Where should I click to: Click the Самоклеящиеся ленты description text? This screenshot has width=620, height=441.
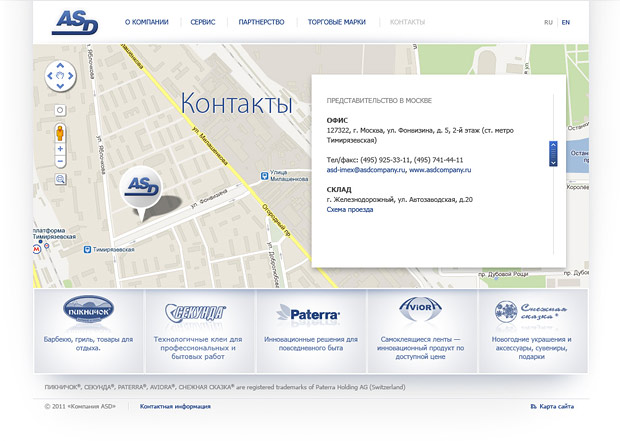click(420, 348)
